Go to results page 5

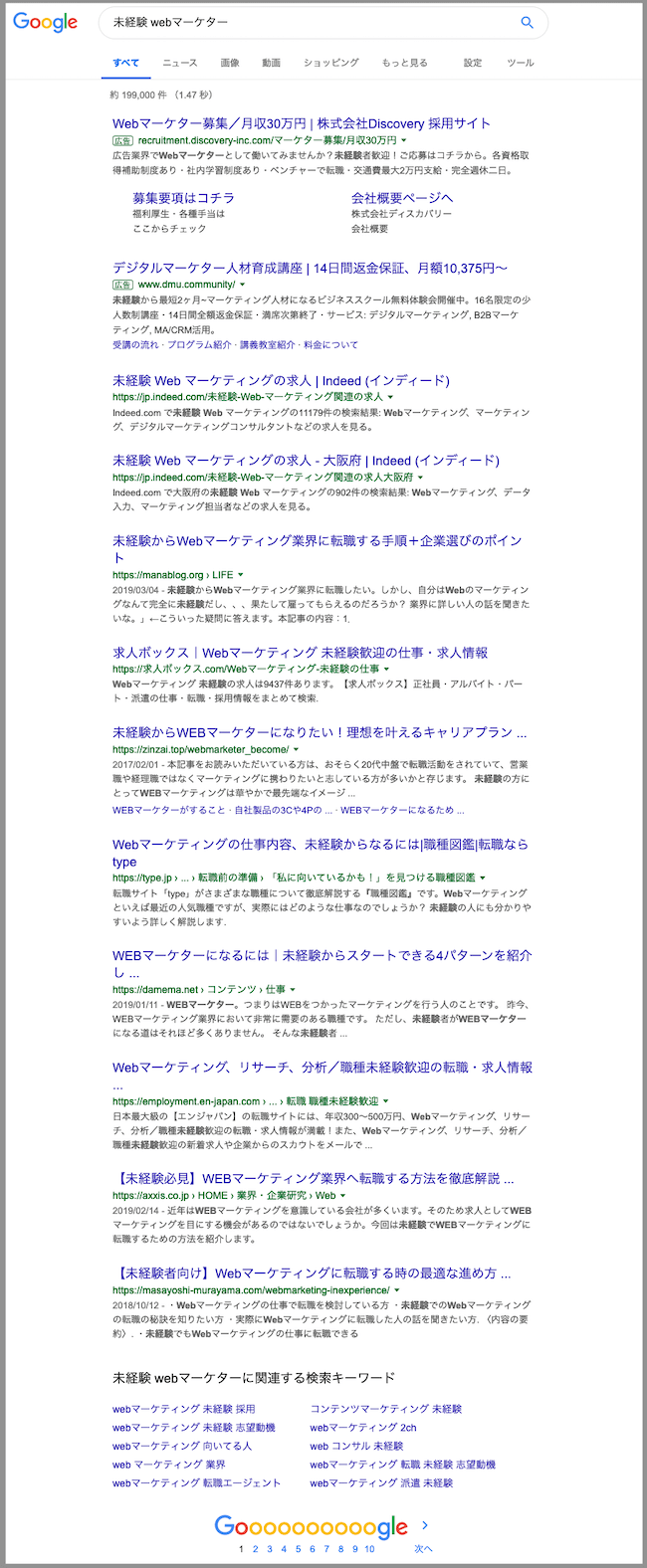point(298,1549)
